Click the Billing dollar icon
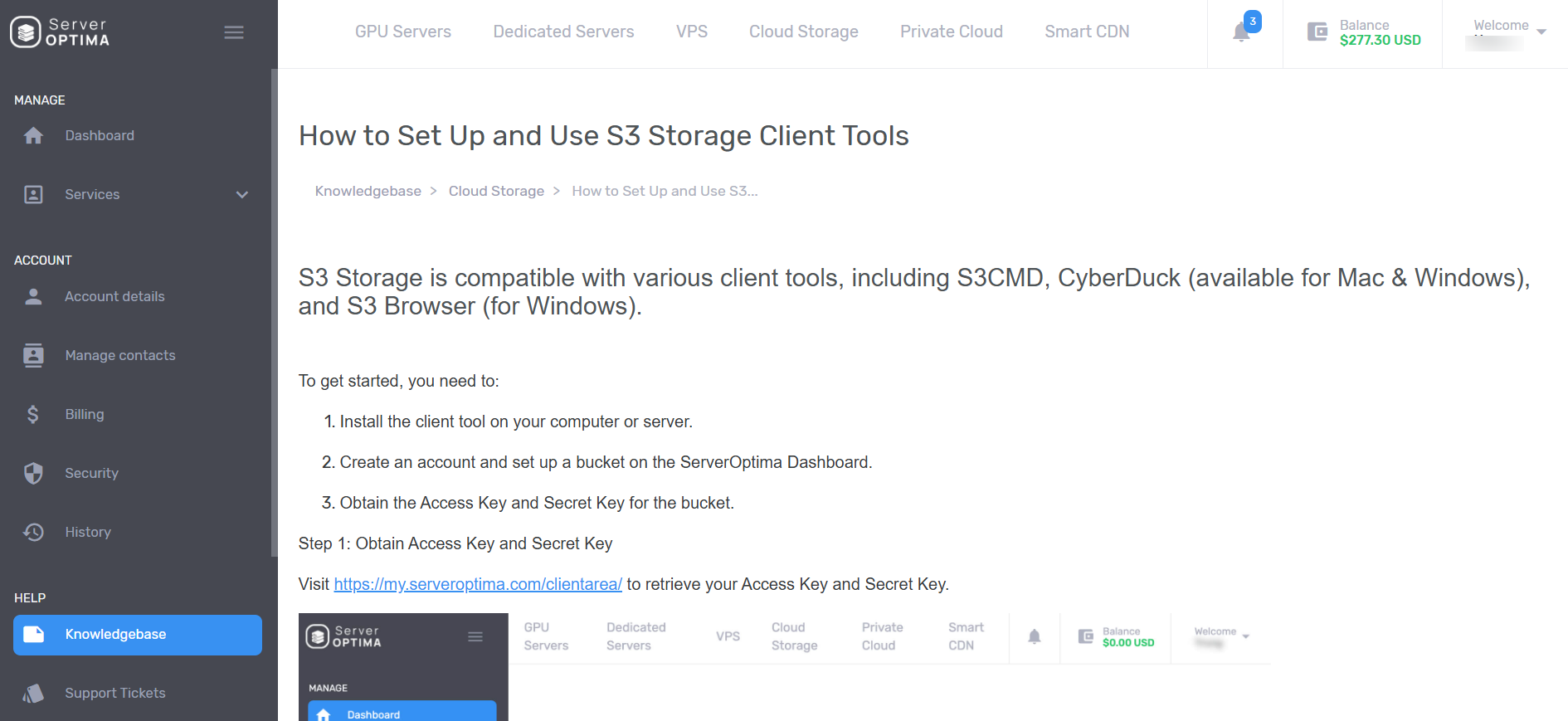Viewport: 1568px width, 721px height. (33, 414)
